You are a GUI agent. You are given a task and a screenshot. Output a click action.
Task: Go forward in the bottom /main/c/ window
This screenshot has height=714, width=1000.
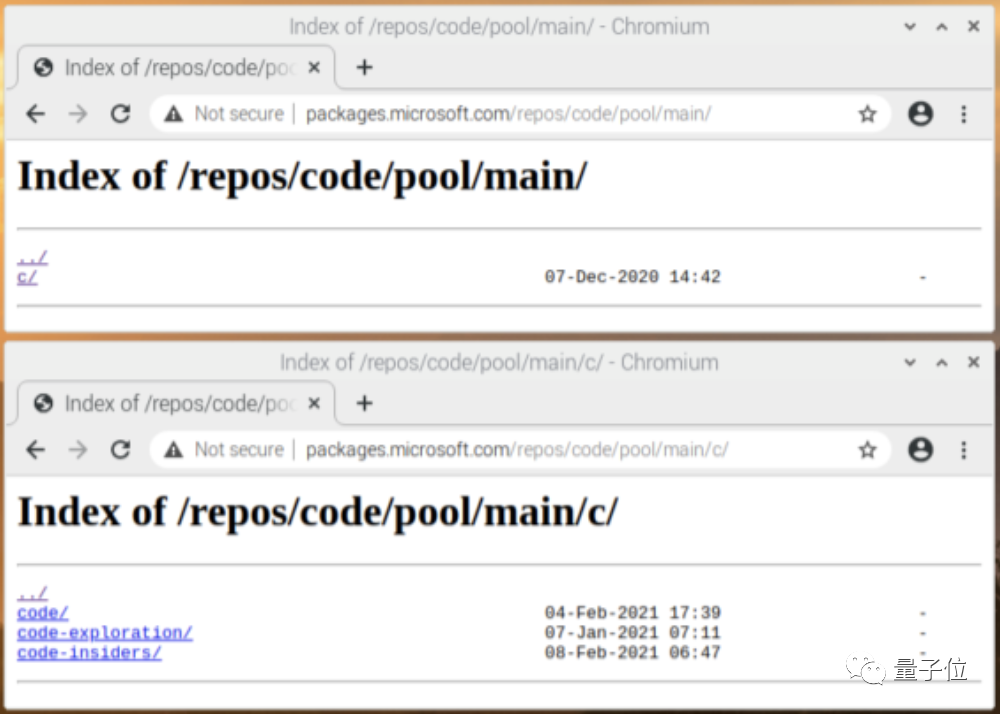(x=78, y=450)
